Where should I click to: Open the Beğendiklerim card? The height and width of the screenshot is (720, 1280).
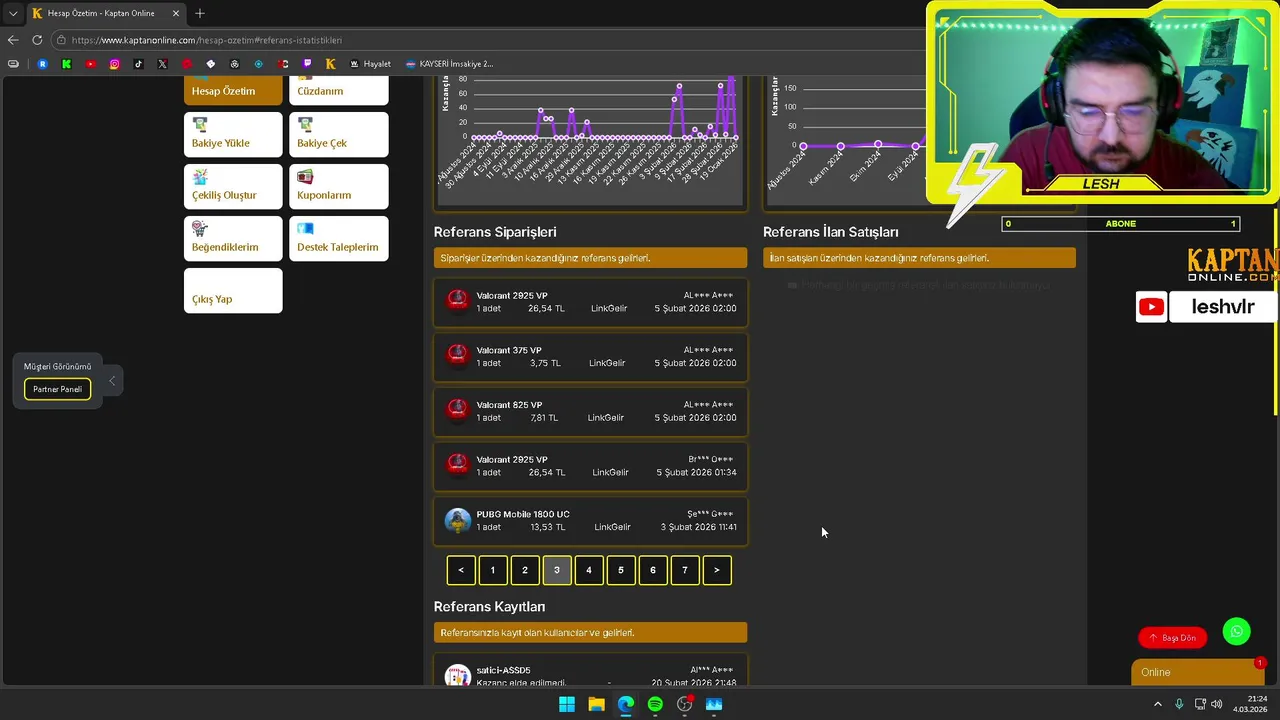pos(233,238)
